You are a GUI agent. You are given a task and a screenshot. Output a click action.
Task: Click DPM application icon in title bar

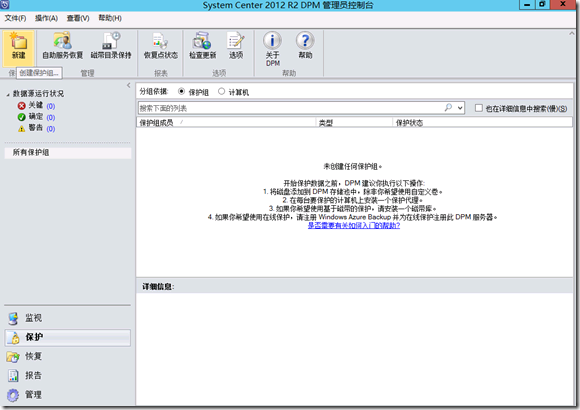pos(4,4)
